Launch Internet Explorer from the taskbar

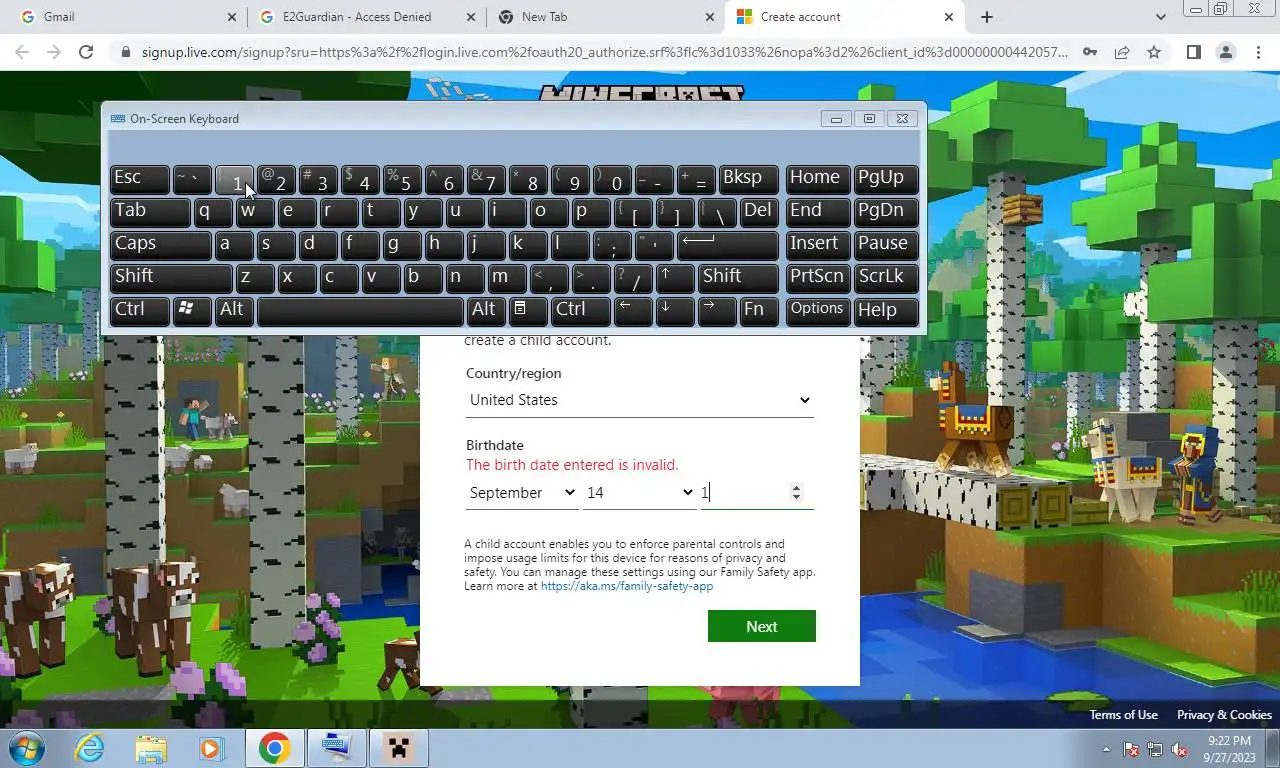90,748
